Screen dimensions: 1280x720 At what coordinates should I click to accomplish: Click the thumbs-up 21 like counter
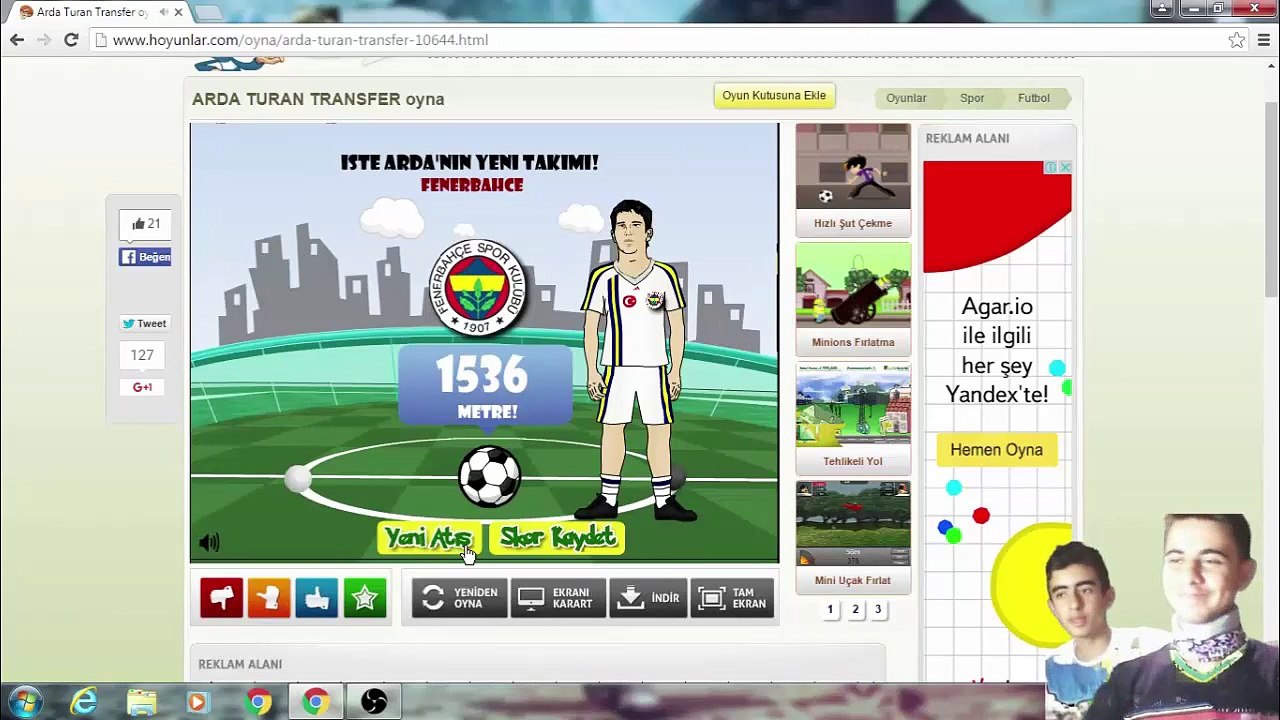pos(146,224)
